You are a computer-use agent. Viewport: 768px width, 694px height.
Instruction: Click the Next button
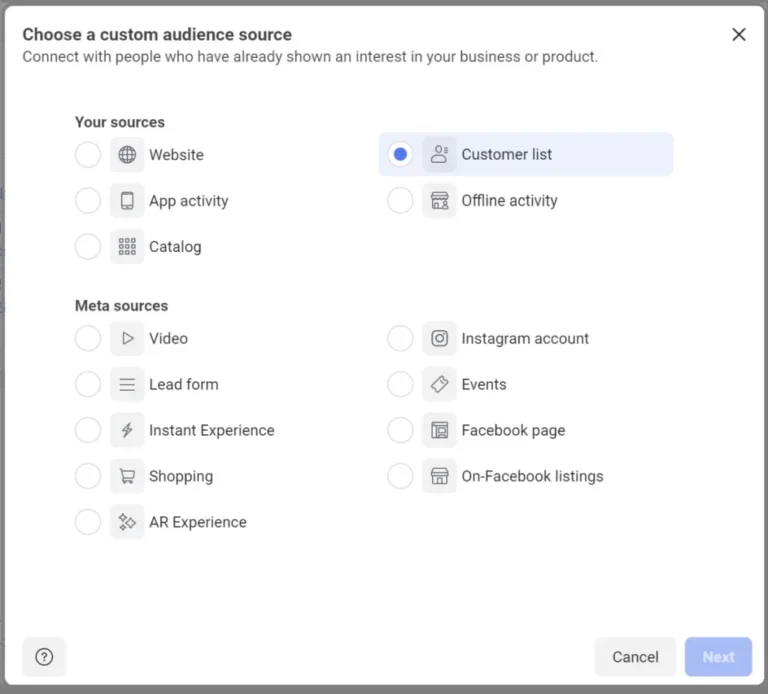click(x=718, y=657)
